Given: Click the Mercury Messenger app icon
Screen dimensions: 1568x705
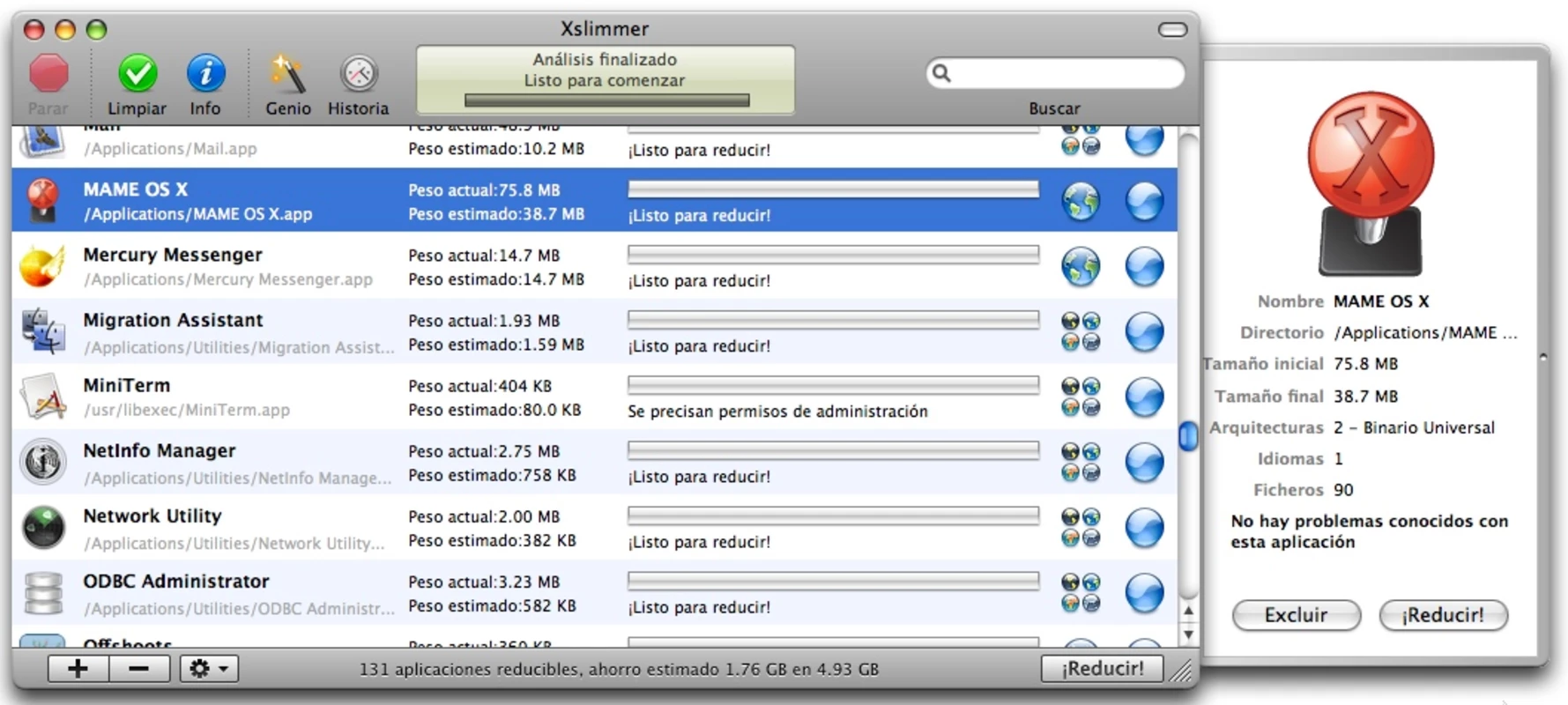Looking at the screenshot, I should click(x=42, y=266).
